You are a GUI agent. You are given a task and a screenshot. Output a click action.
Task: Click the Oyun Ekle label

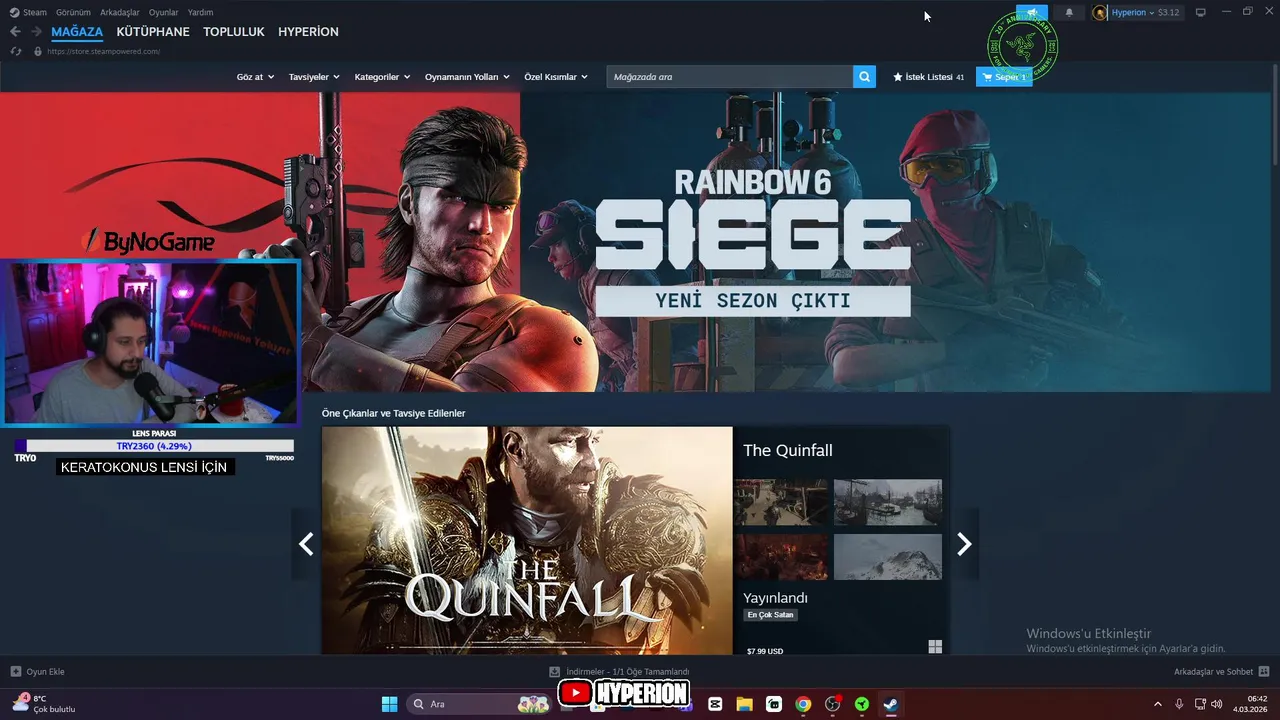[45, 671]
